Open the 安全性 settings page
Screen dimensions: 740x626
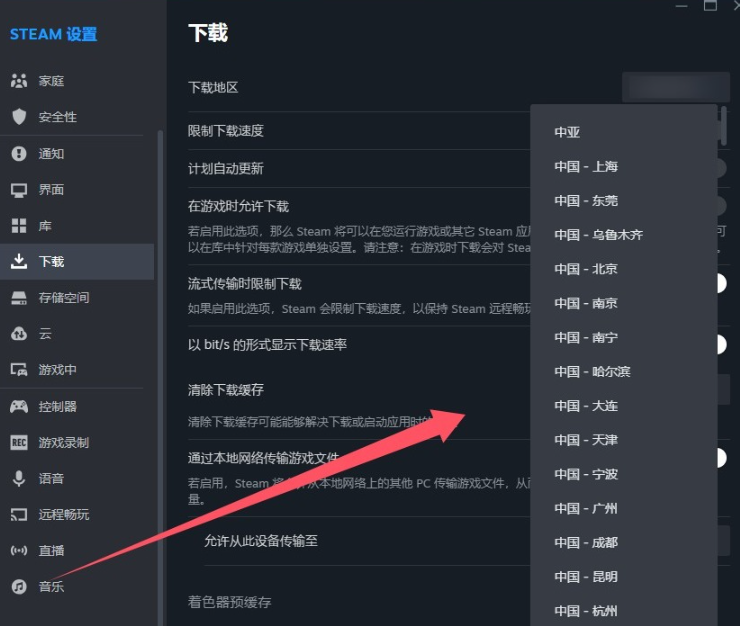[77, 117]
